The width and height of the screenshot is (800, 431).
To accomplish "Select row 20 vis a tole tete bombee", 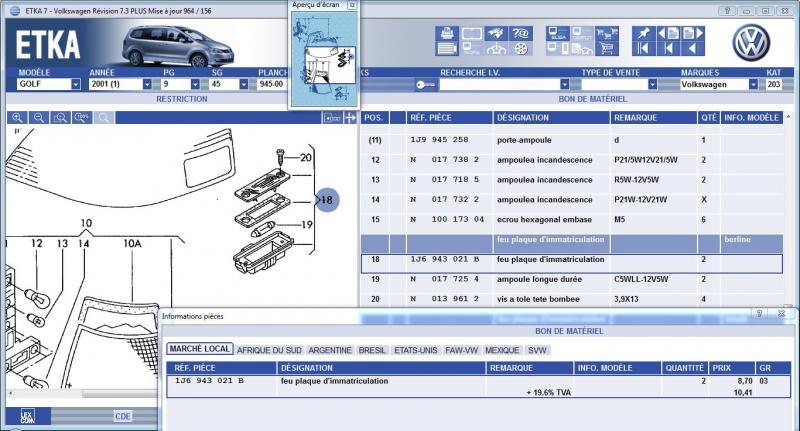I will pos(571,299).
